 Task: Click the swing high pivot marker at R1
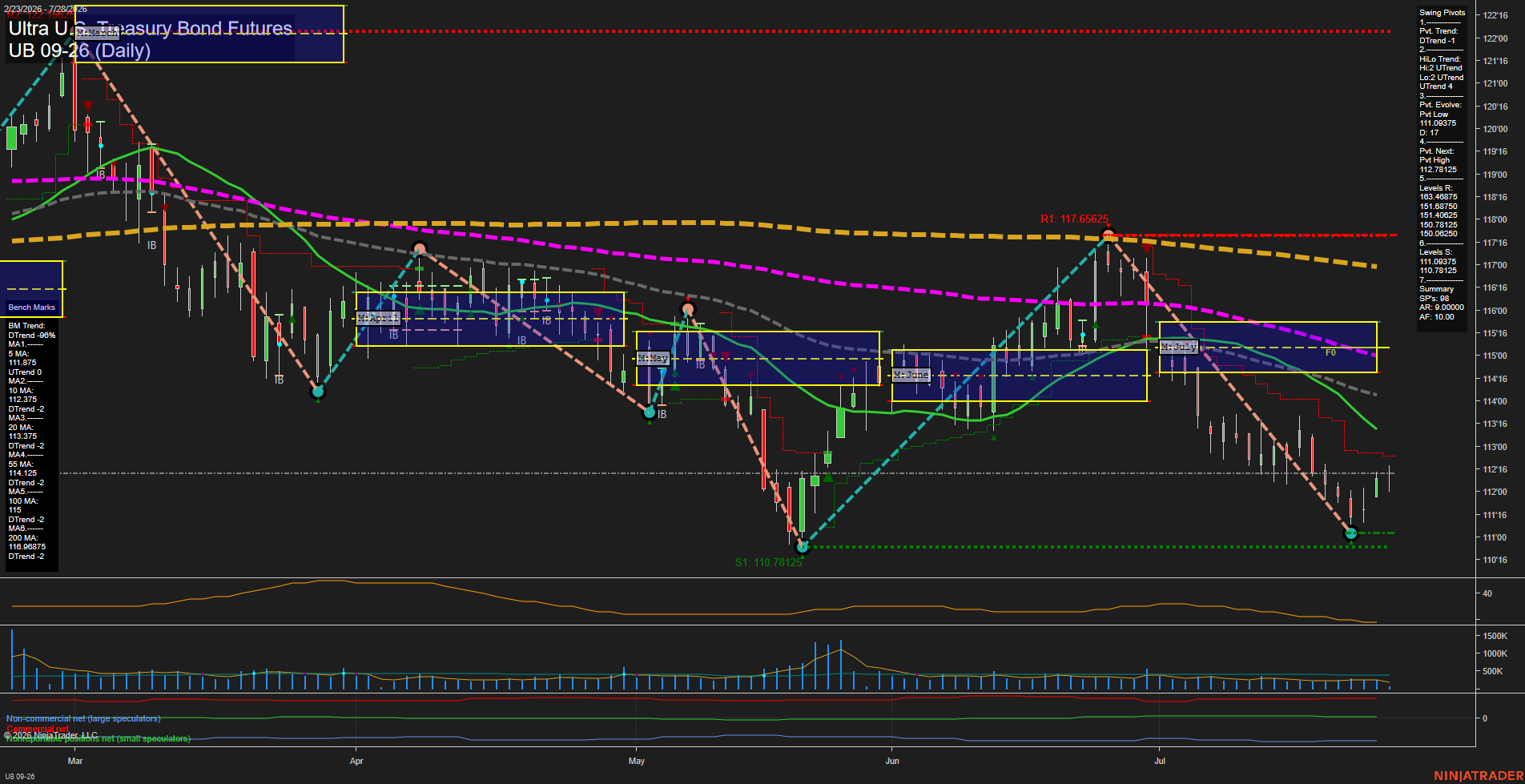tap(1108, 235)
